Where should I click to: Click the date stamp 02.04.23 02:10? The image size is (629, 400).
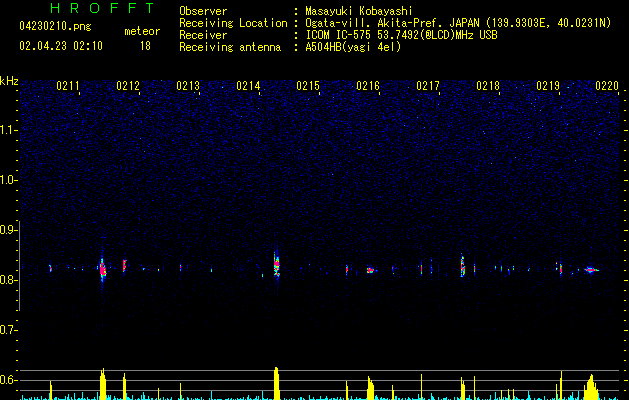[x=61, y=46]
